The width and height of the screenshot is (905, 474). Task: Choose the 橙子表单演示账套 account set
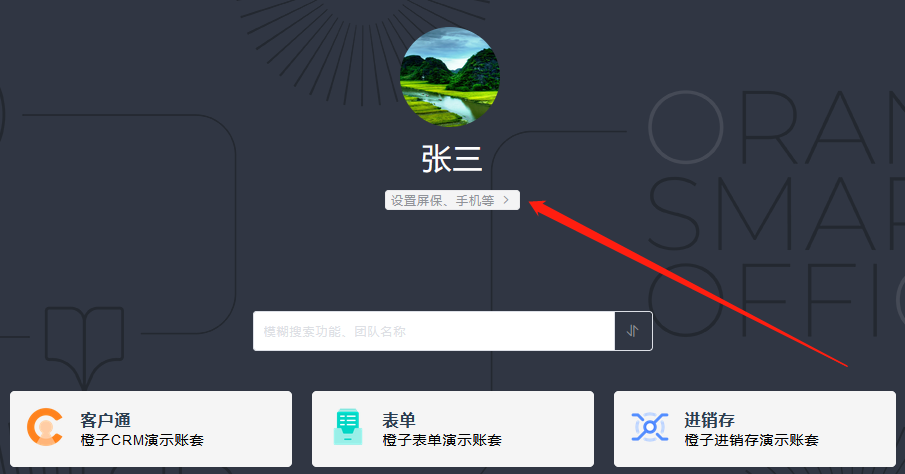(442, 440)
